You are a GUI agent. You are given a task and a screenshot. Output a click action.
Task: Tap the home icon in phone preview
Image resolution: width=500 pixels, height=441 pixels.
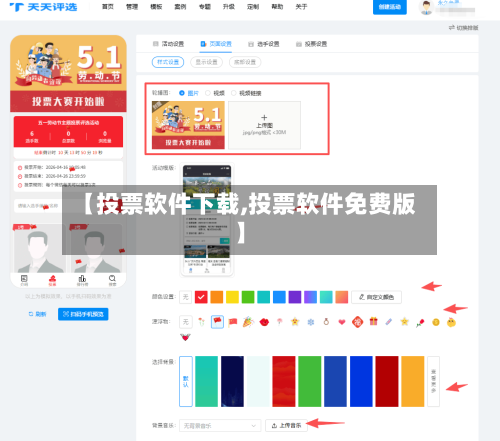click(24, 280)
